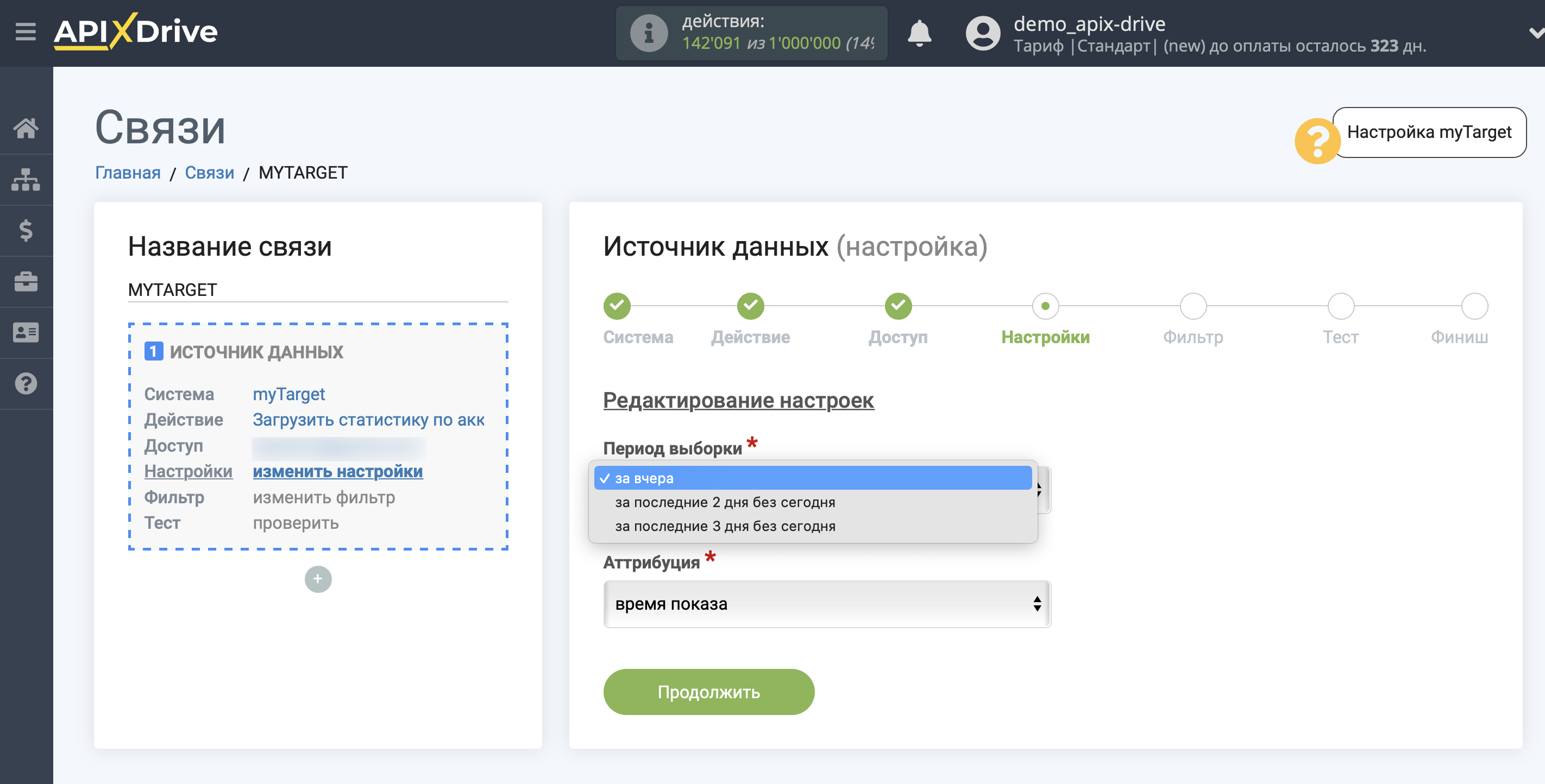Screen dimensions: 1545x784
Task: Open the Настройка myTarget help bubble
Action: (1429, 132)
